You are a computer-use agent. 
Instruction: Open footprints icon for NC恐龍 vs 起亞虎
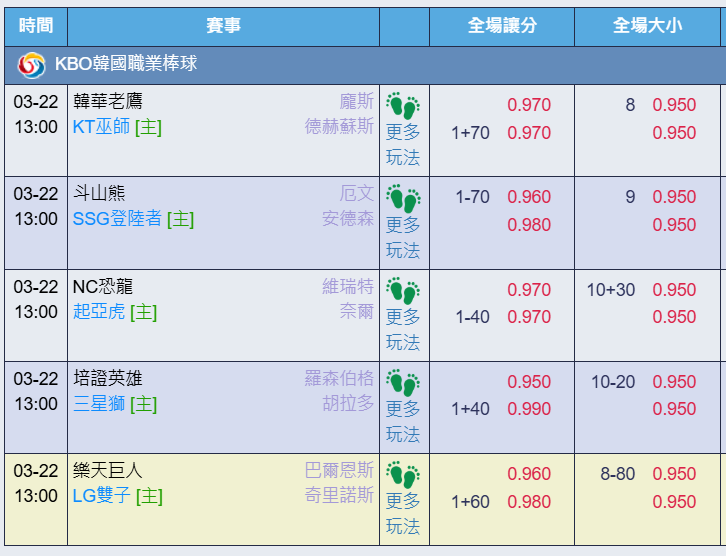pyautogui.click(x=403, y=291)
